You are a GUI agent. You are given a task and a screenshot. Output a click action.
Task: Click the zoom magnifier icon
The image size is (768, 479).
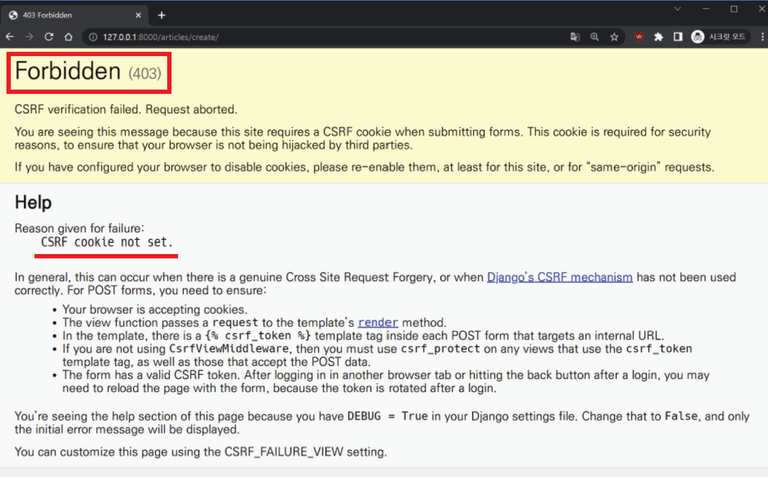click(x=595, y=37)
